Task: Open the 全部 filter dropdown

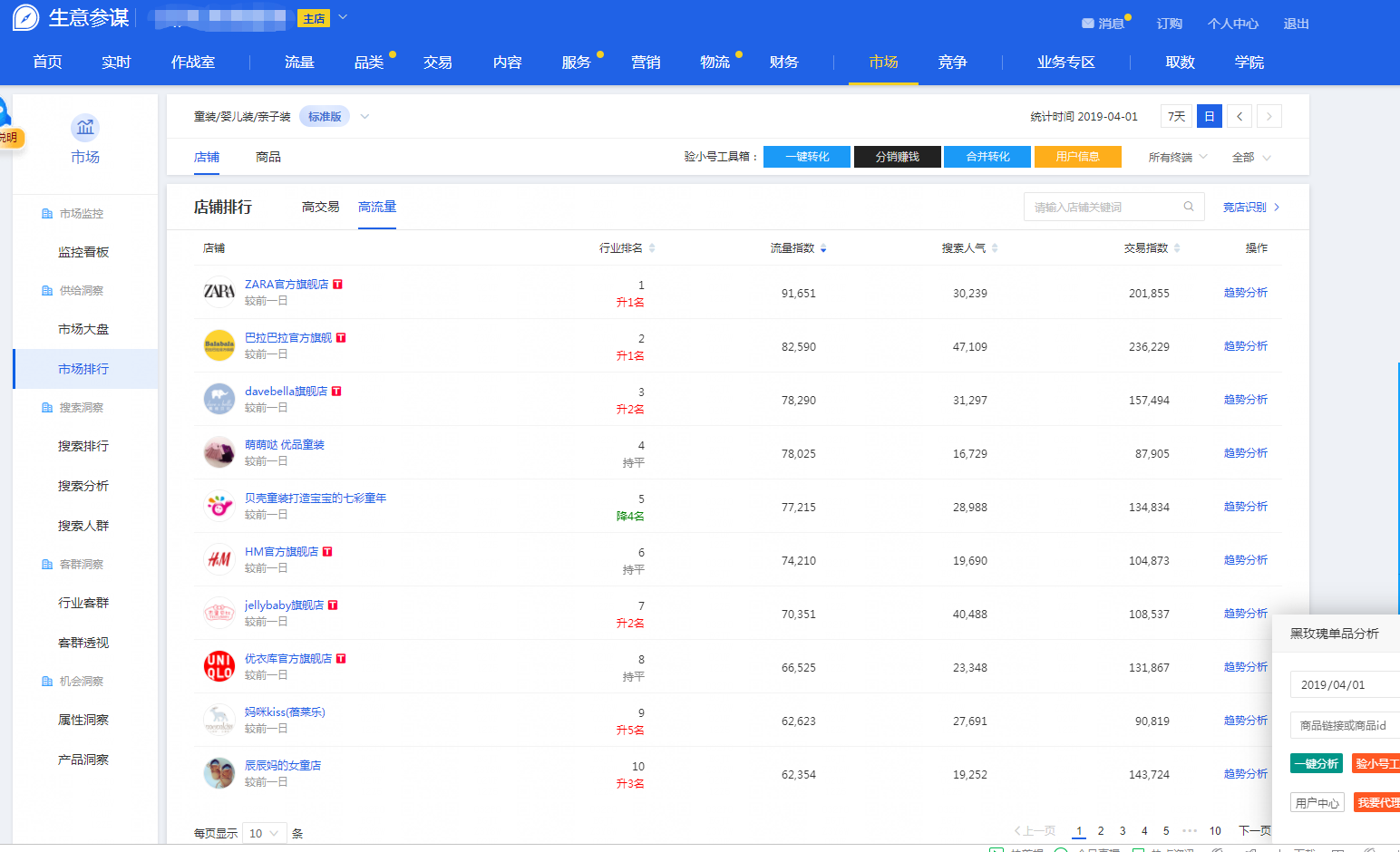Action: click(x=1251, y=158)
